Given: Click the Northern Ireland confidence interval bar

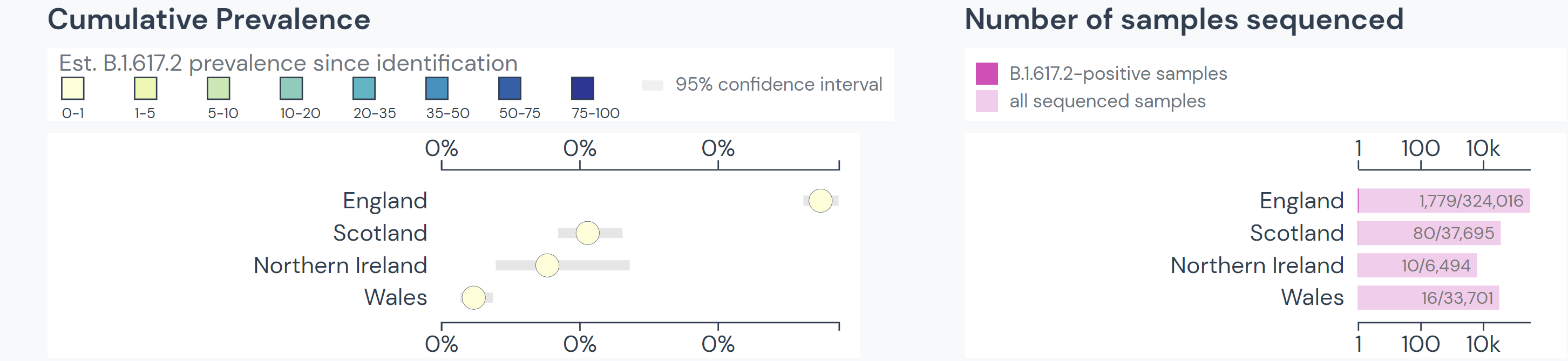Looking at the screenshot, I should click(x=562, y=265).
